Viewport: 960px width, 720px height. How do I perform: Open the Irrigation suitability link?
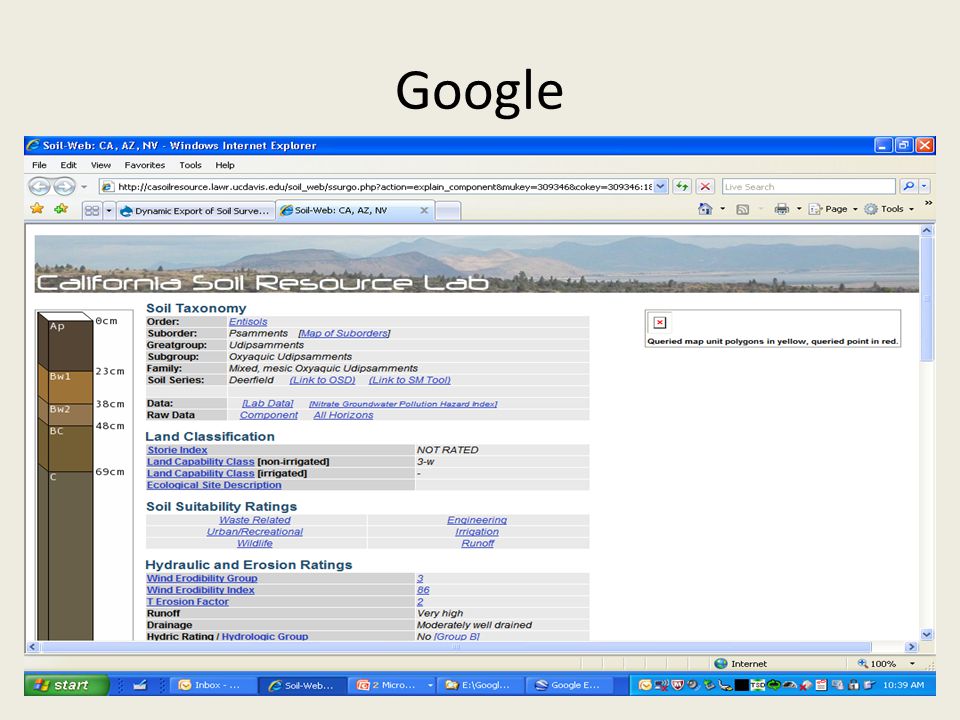click(477, 531)
